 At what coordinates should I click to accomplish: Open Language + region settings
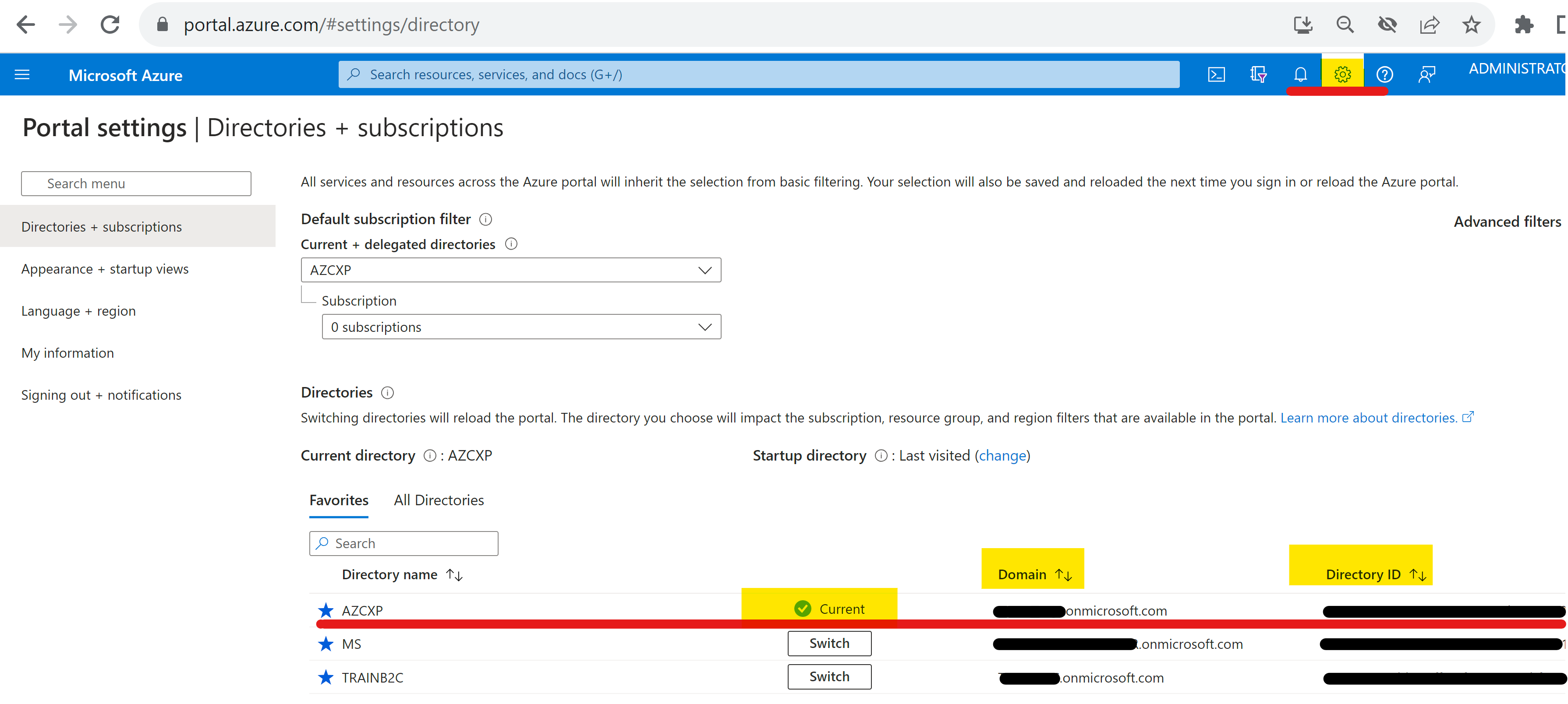click(x=78, y=311)
